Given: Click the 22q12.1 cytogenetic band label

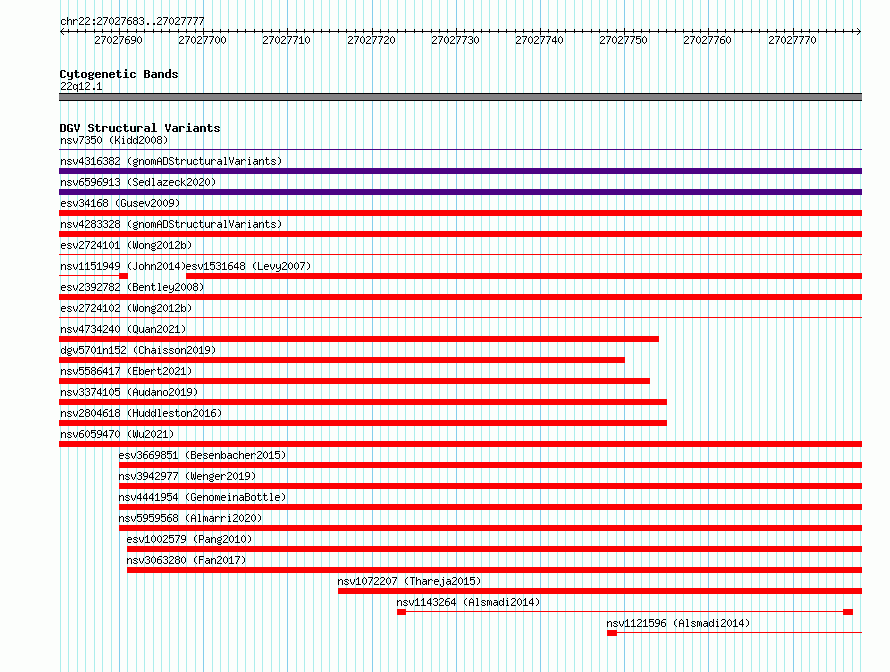Looking at the screenshot, I should (x=81, y=86).
